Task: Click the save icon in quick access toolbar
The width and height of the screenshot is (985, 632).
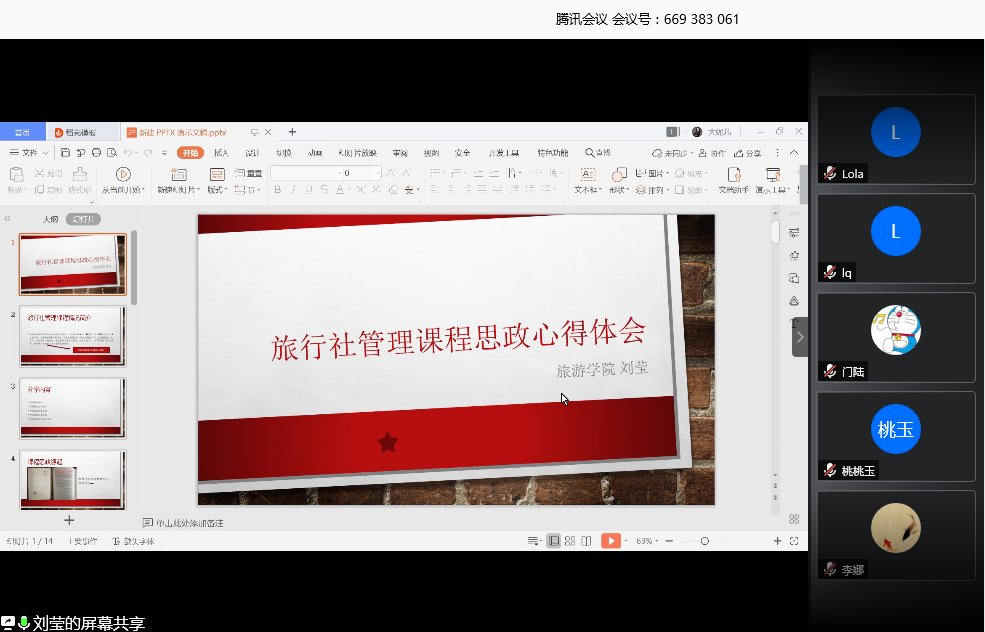Action: (x=65, y=153)
